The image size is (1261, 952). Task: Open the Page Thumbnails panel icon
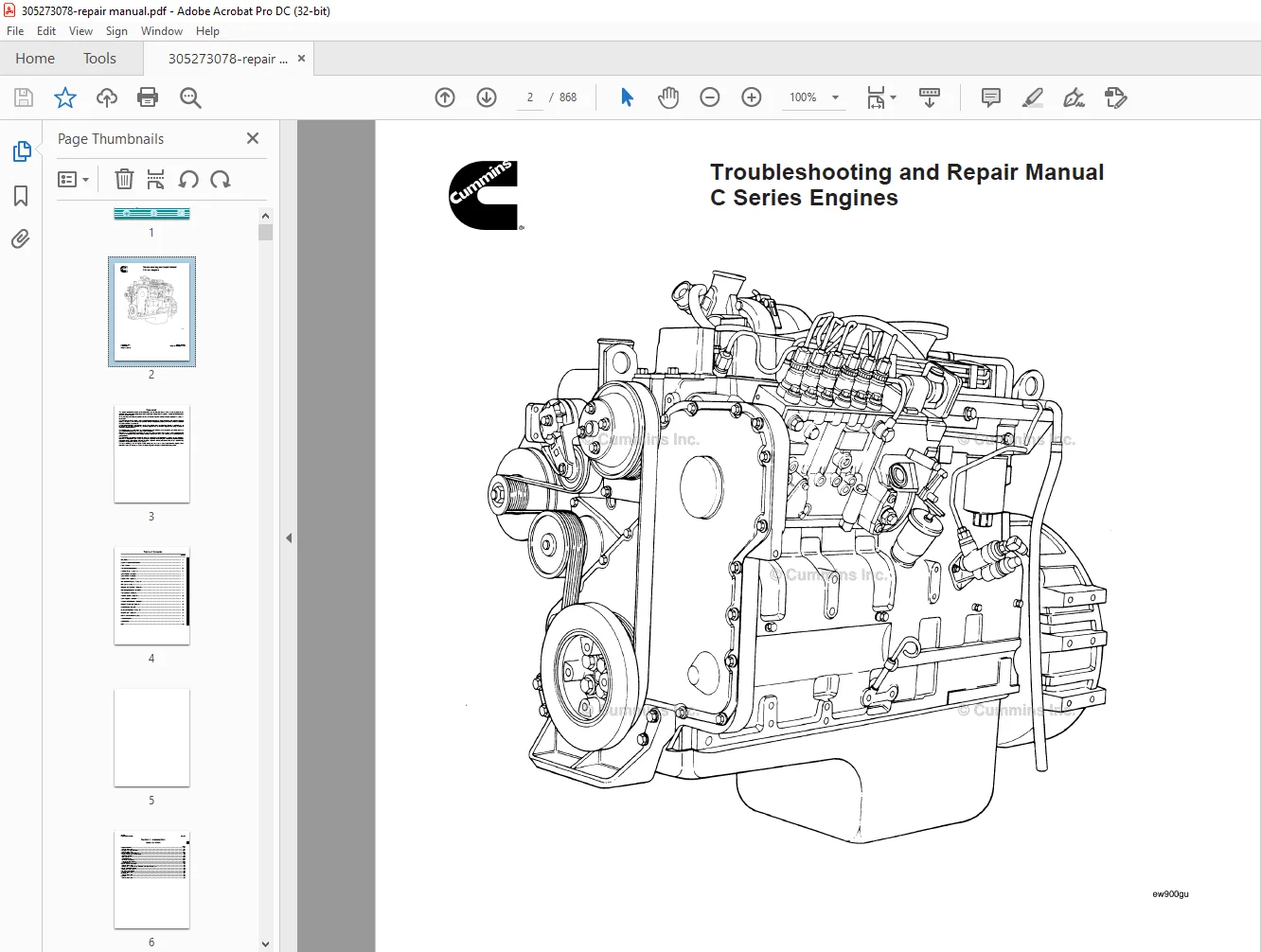[x=21, y=151]
